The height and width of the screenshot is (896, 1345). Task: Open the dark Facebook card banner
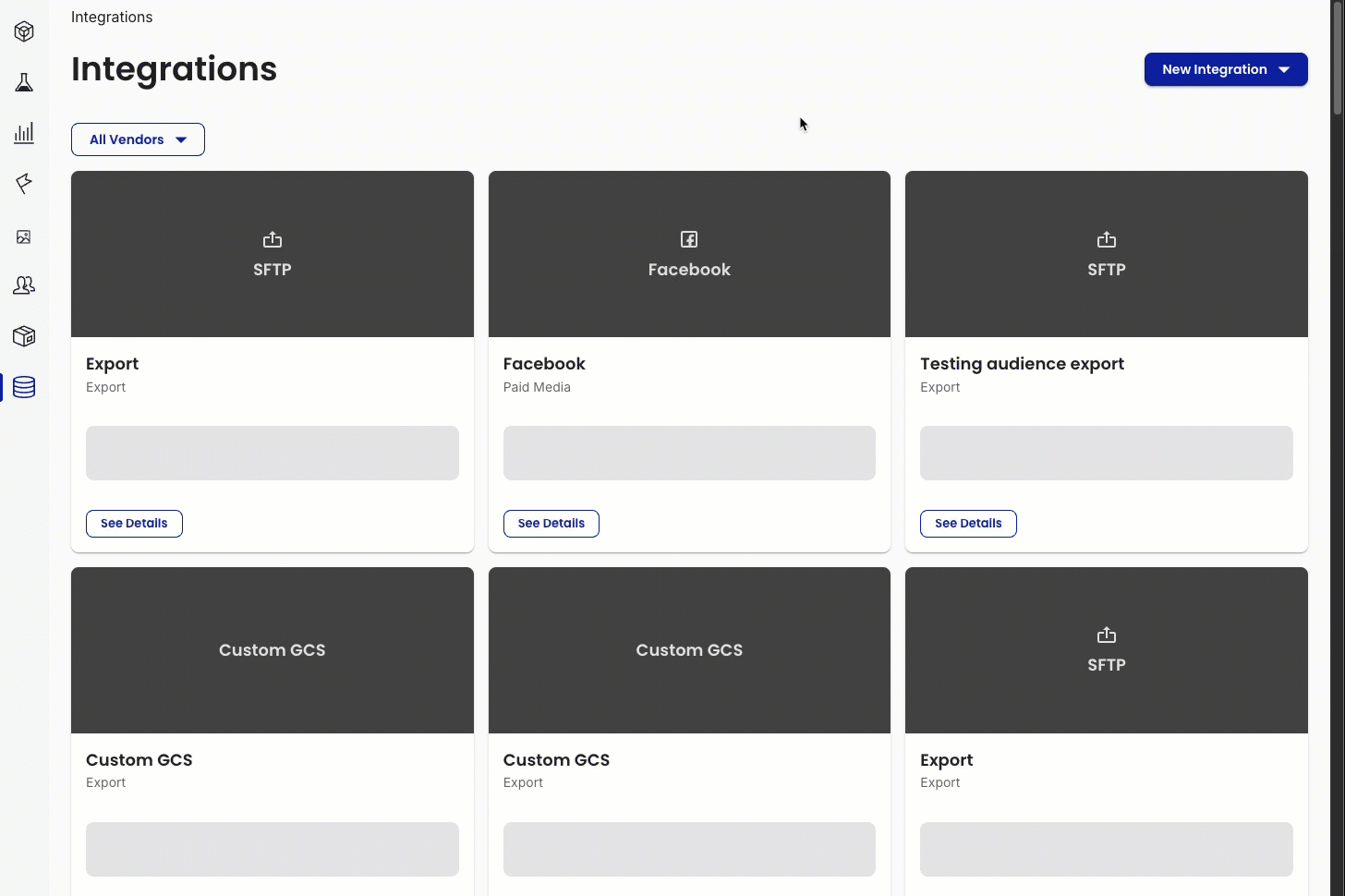(x=689, y=254)
